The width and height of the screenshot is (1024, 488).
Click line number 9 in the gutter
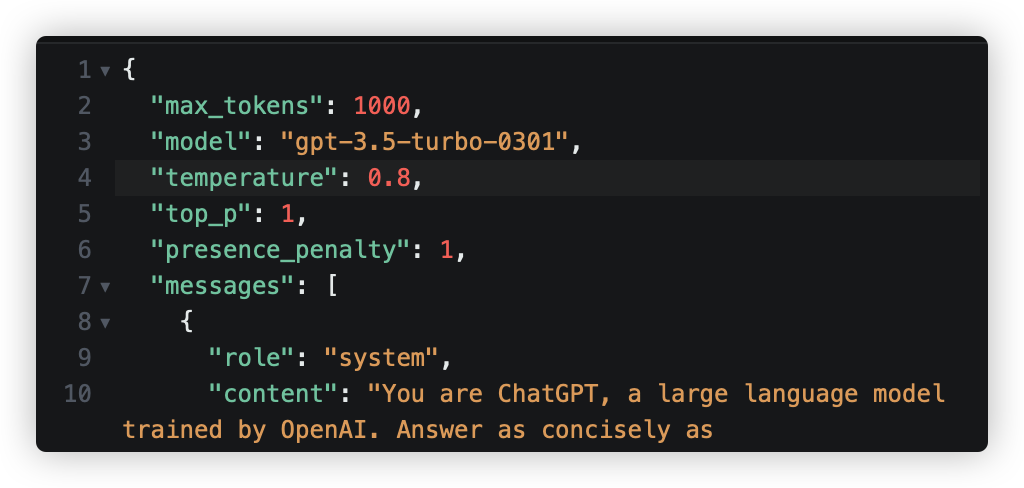click(84, 358)
